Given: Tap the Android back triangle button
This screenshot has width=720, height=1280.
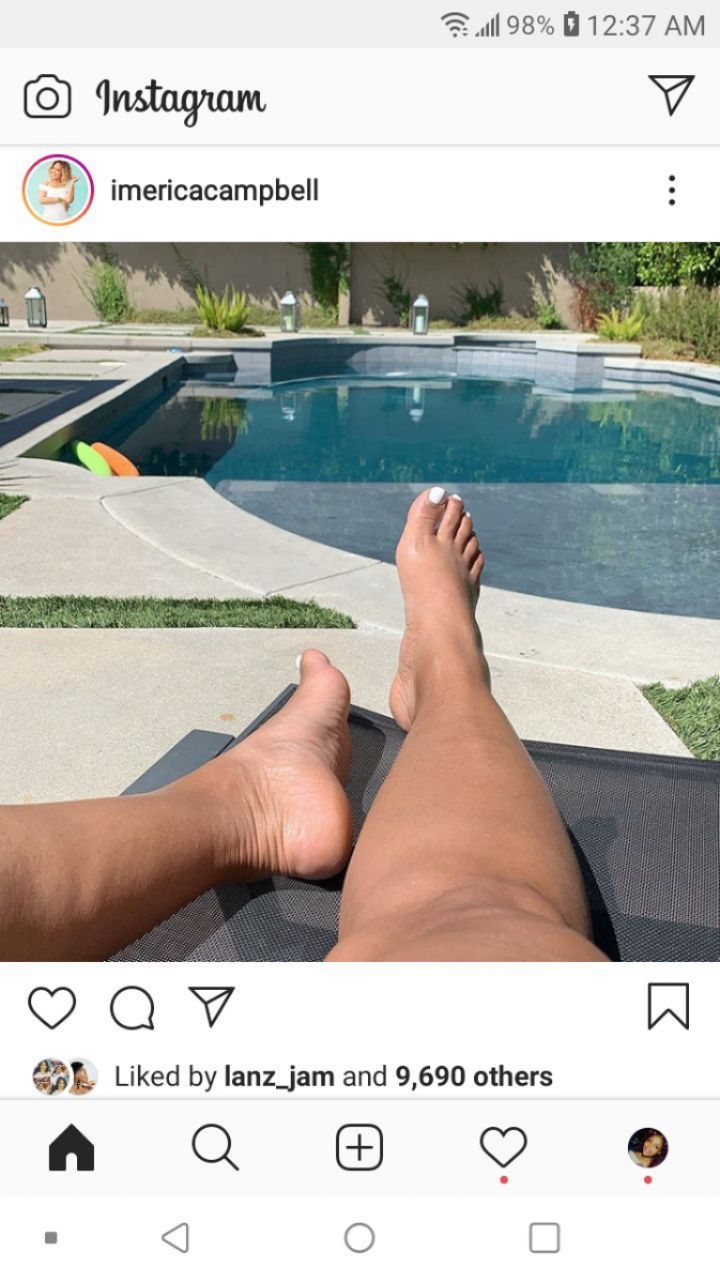Looking at the screenshot, I should point(175,1238).
